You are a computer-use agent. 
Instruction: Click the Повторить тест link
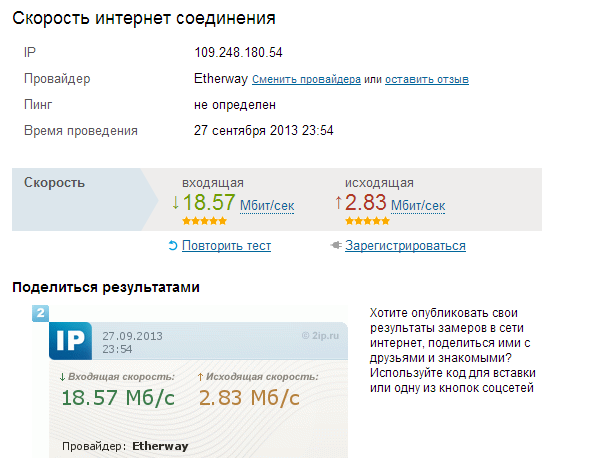point(227,246)
